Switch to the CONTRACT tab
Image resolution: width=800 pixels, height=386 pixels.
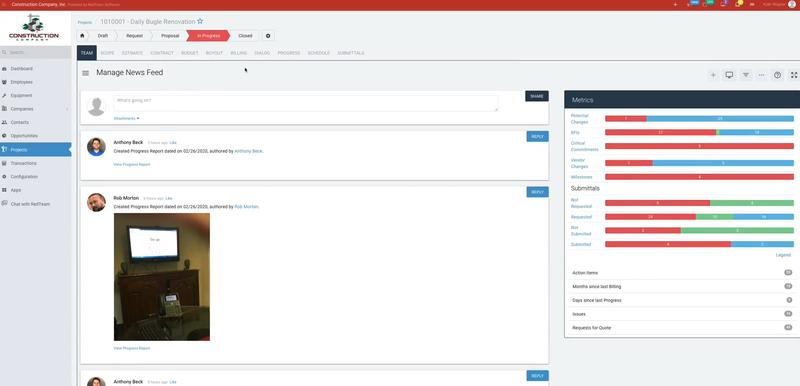[x=162, y=53]
